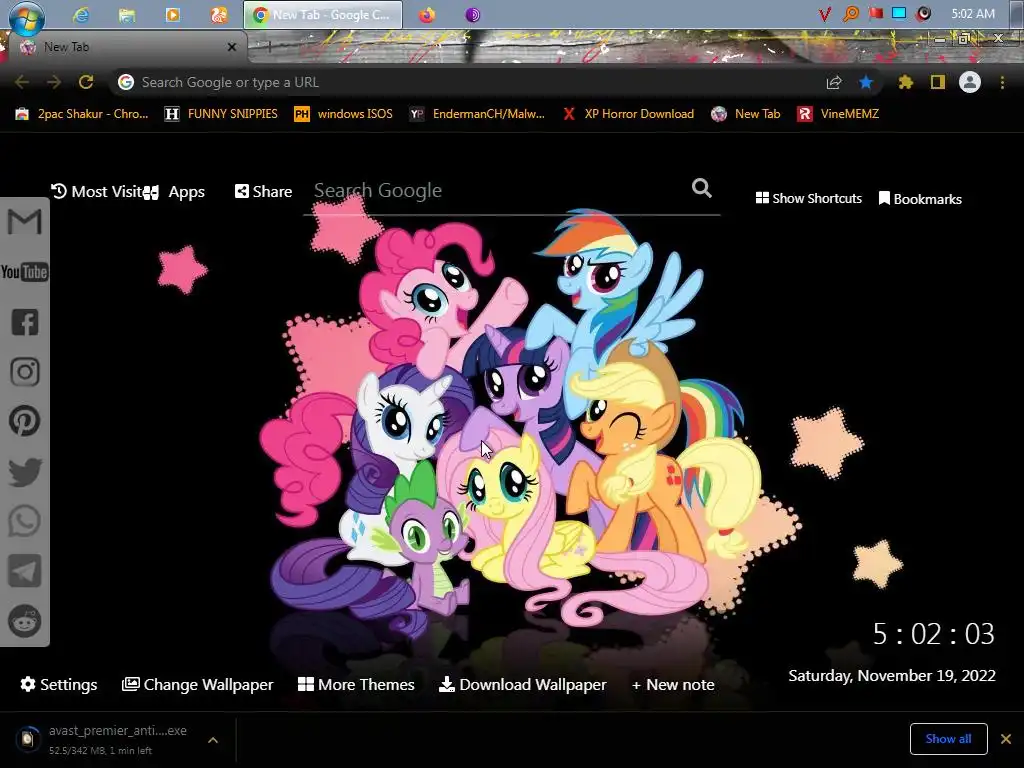Share this page from the address bar
The image size is (1024, 768).
(x=834, y=82)
